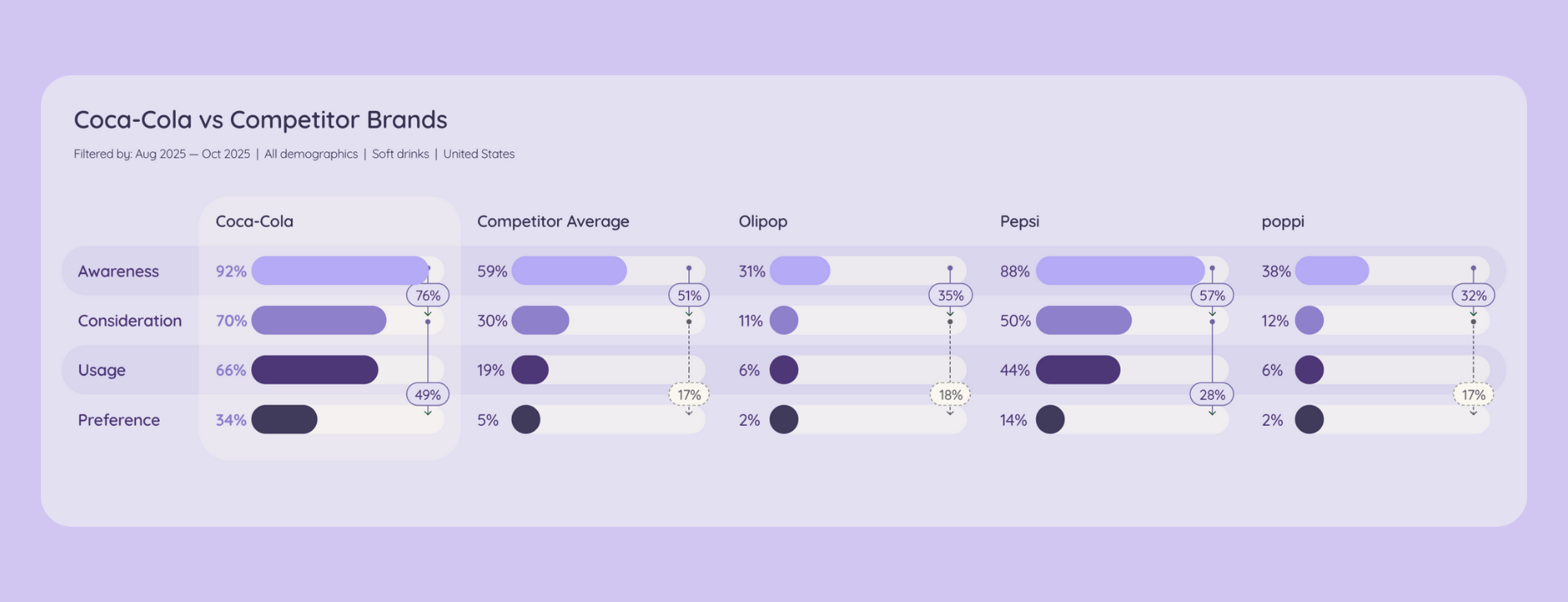The width and height of the screenshot is (1568, 602).
Task: Click Olipop's 35% conversion badge
Action: [950, 295]
